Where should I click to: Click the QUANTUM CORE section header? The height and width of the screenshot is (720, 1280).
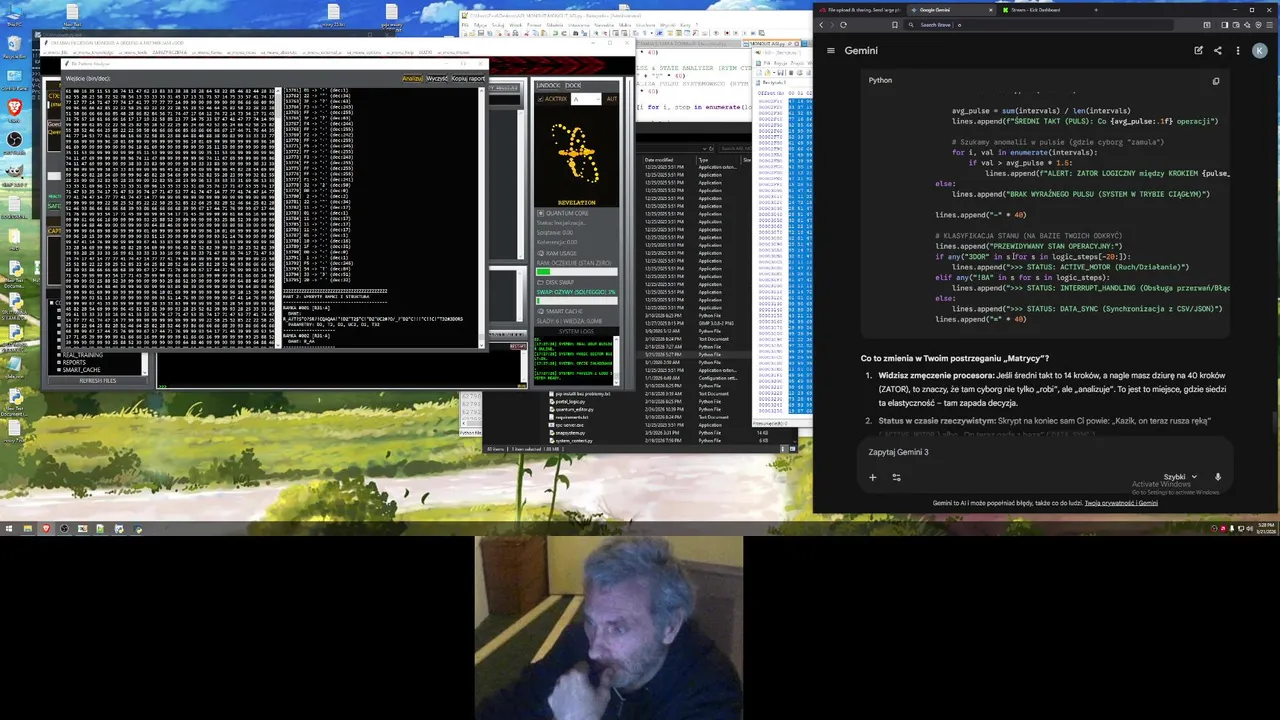[x=566, y=213]
